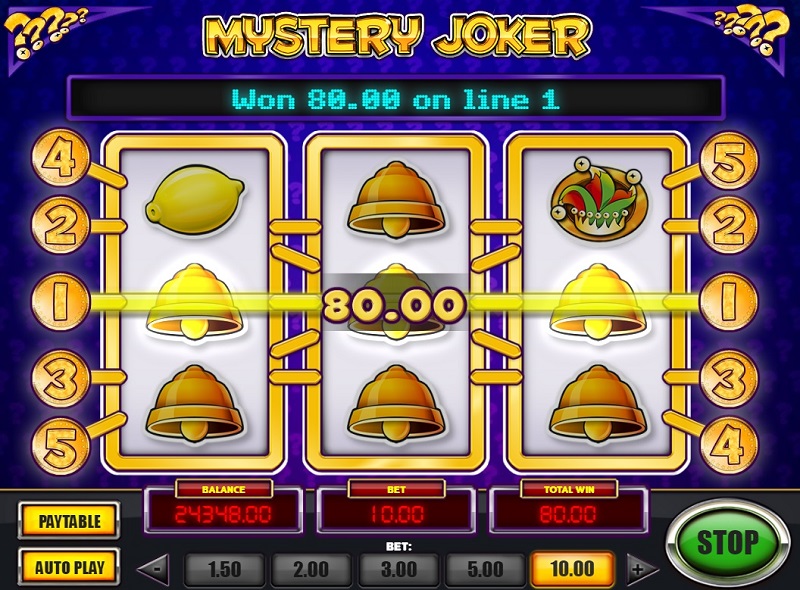Screen dimensions: 800x590
Task: Click the right-side payline 3 coin
Action: (x=729, y=379)
